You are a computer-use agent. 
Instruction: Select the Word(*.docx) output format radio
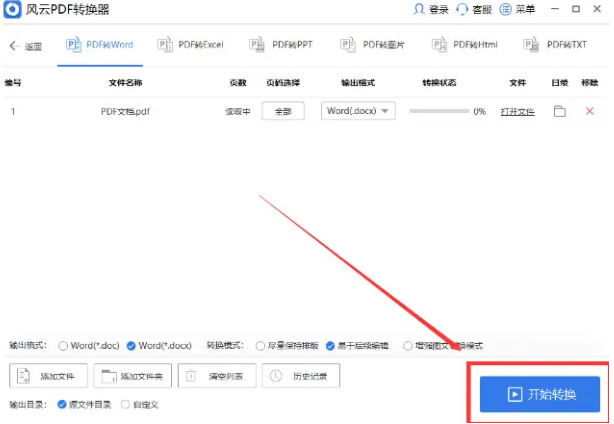click(131, 346)
